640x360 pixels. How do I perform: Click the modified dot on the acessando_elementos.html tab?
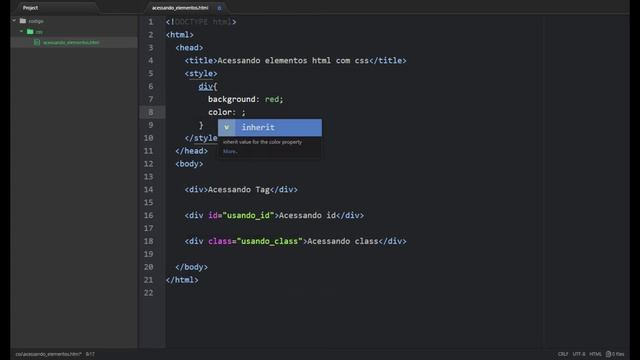point(219,8)
